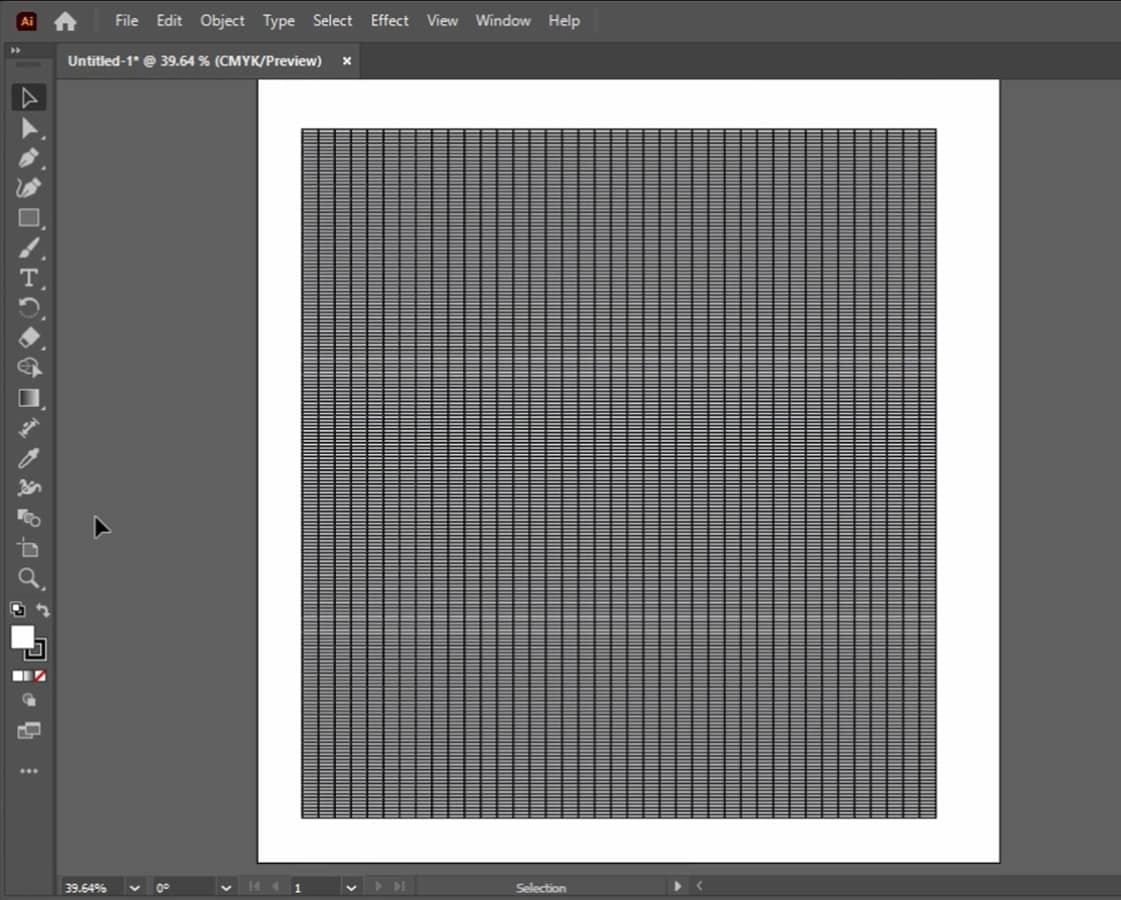Set paint mode to None
The image size is (1121, 900).
click(x=40, y=676)
